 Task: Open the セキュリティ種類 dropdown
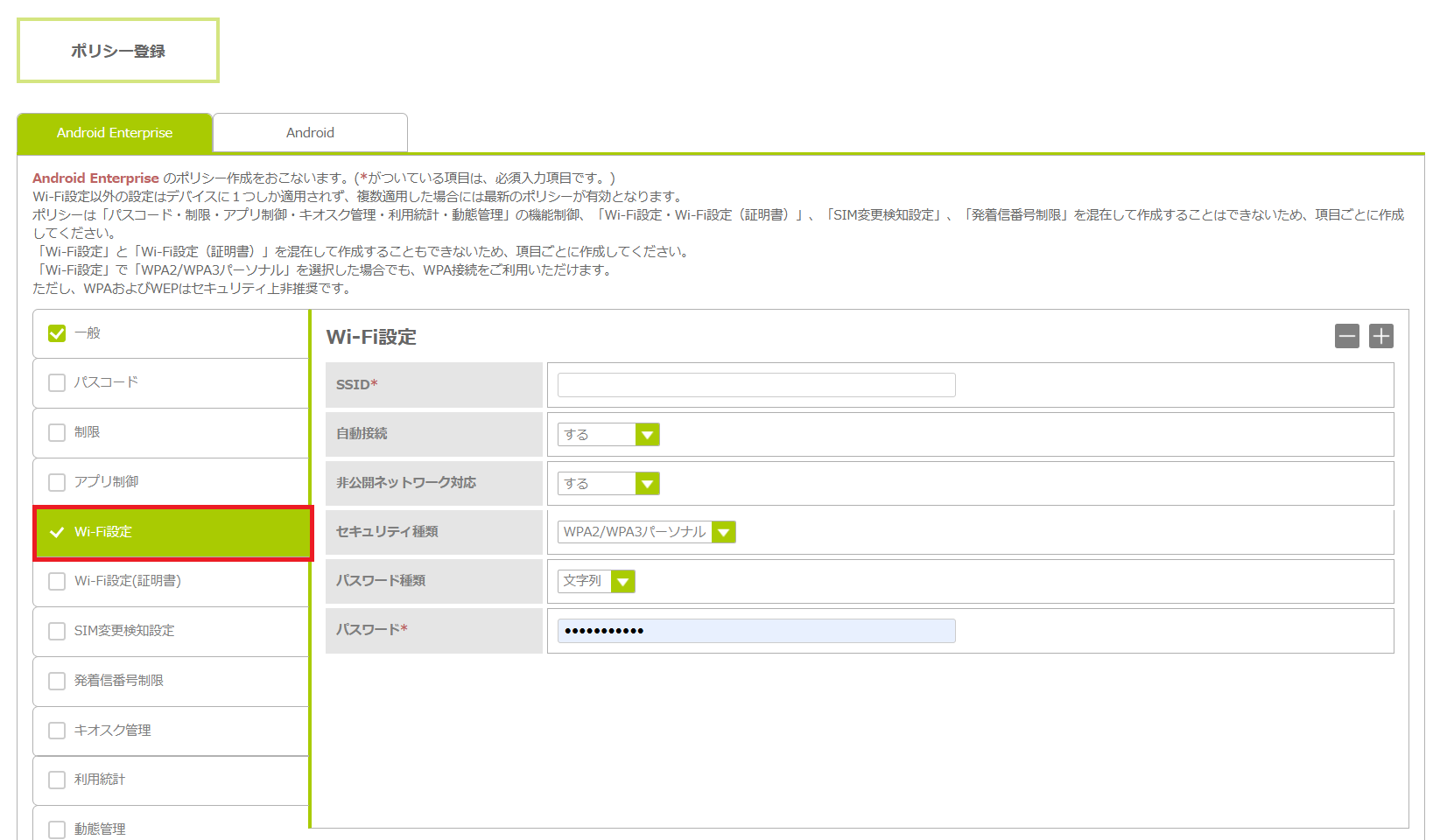(646, 532)
